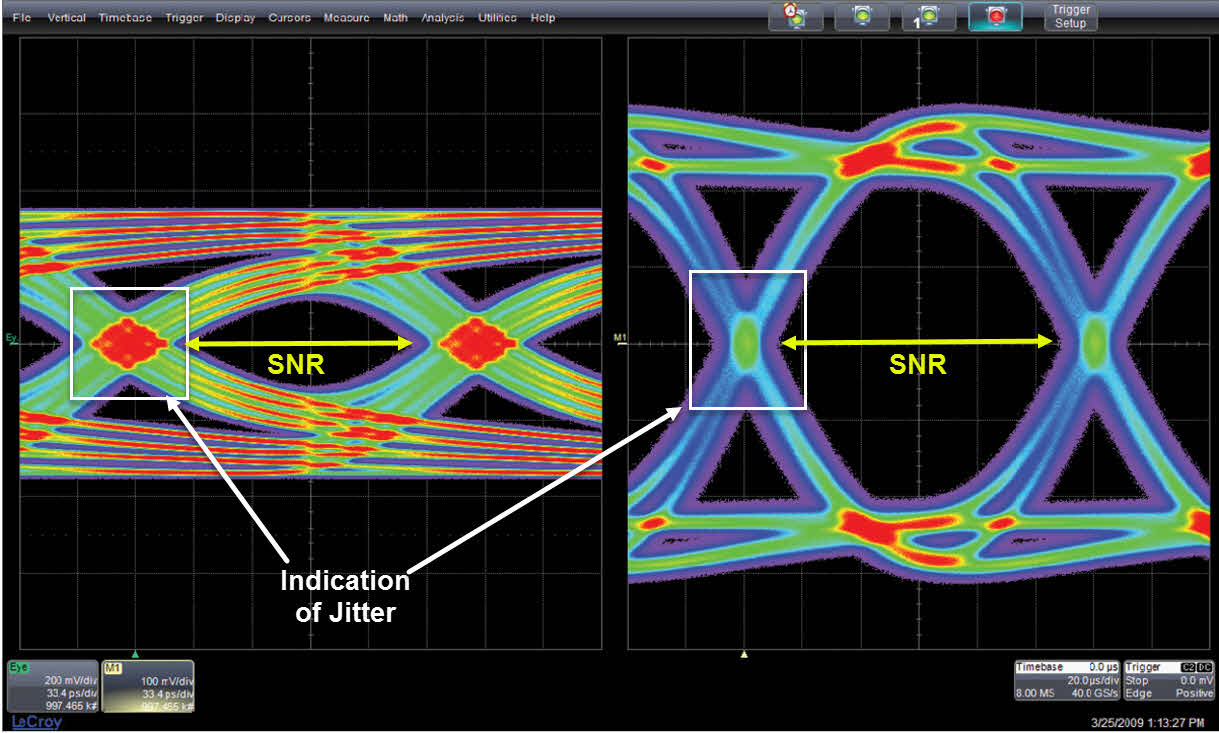Open the Analysis menu
The image size is (1219, 733).
point(444,18)
